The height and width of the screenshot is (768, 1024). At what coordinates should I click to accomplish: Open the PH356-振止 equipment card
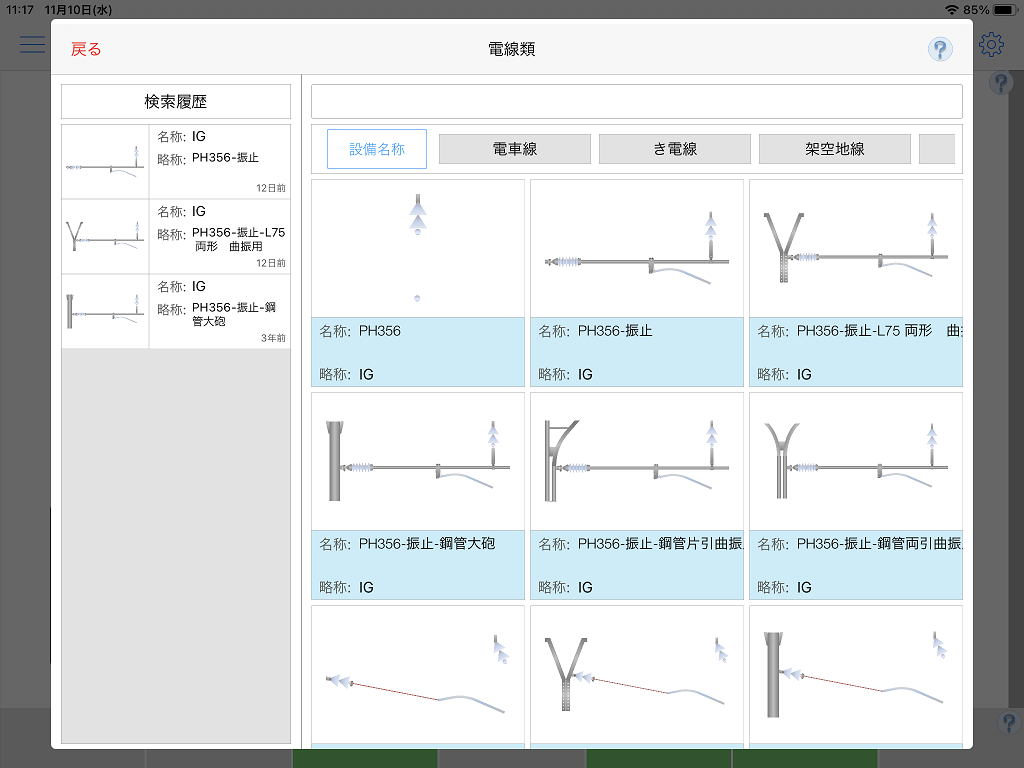pyautogui.click(x=637, y=283)
